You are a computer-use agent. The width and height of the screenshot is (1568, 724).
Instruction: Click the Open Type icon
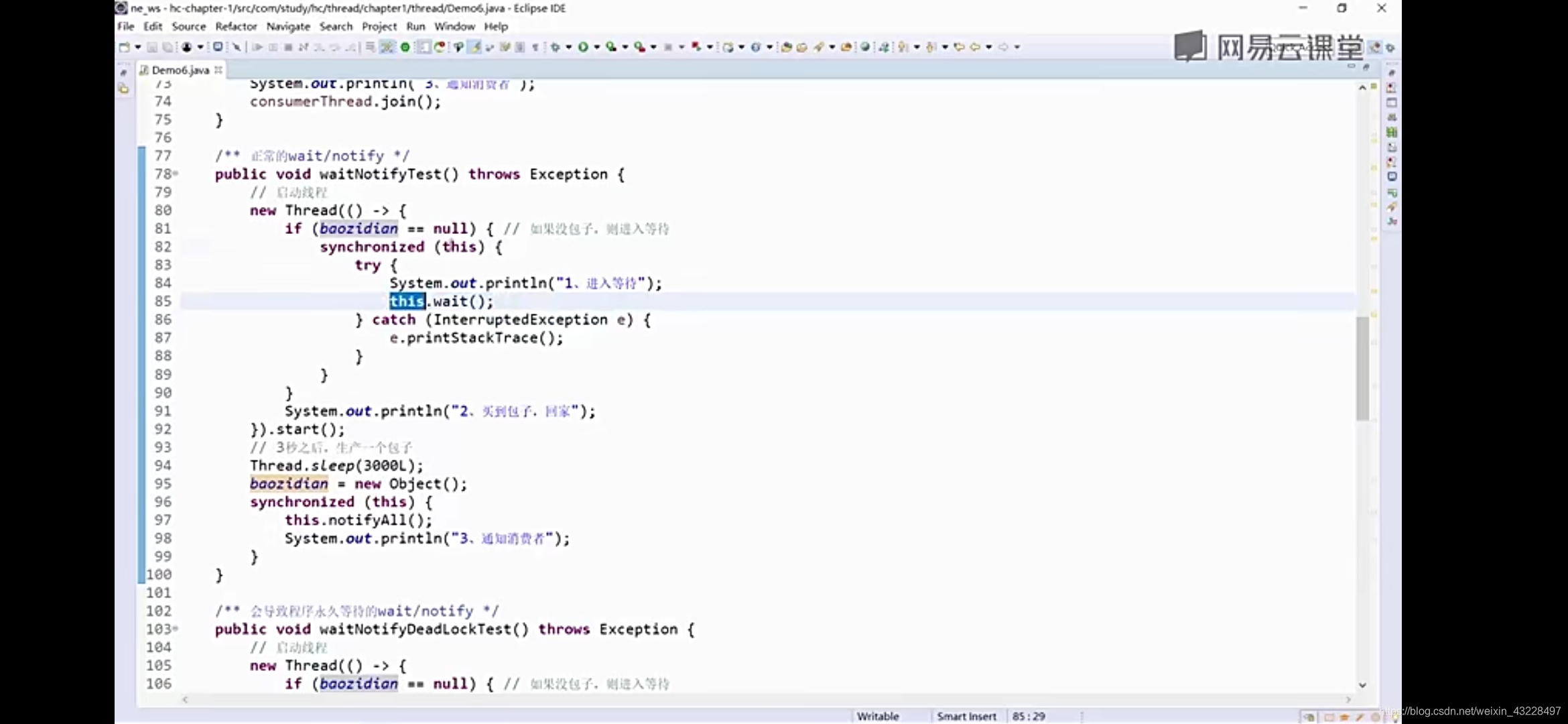786,47
